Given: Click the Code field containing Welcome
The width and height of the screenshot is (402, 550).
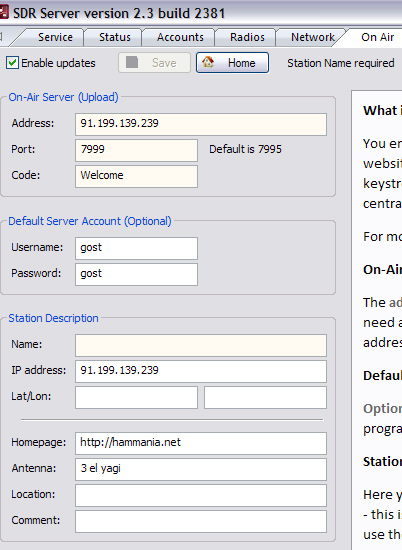Looking at the screenshot, I should [x=136, y=176].
